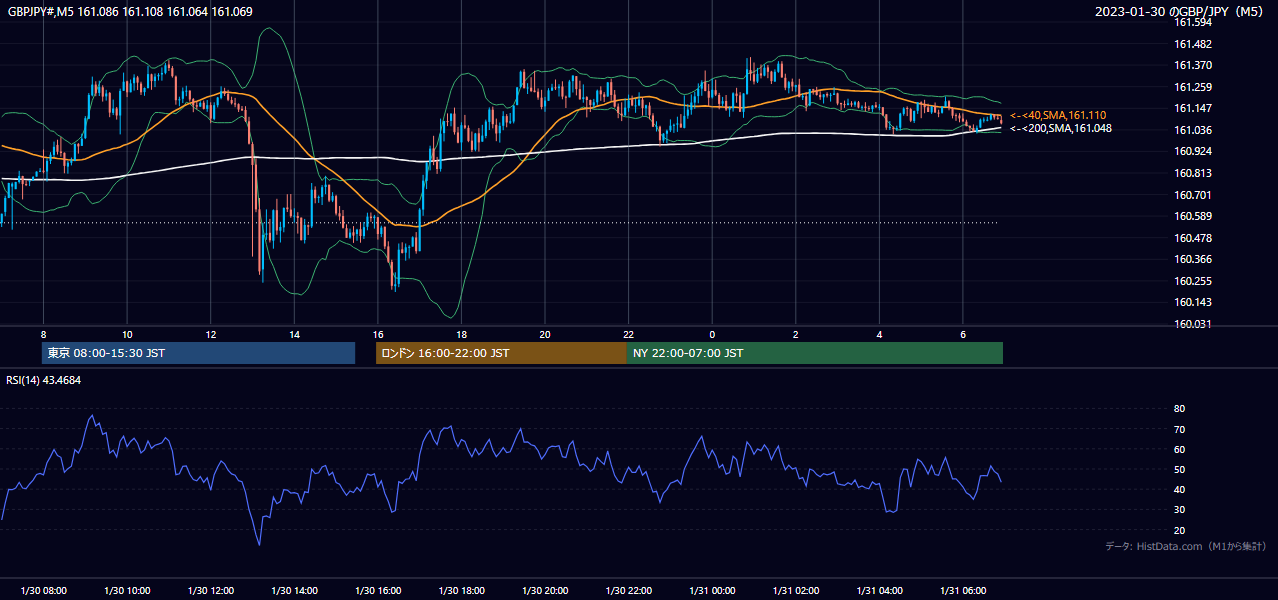Click price axis value 160.031

coord(1193,324)
